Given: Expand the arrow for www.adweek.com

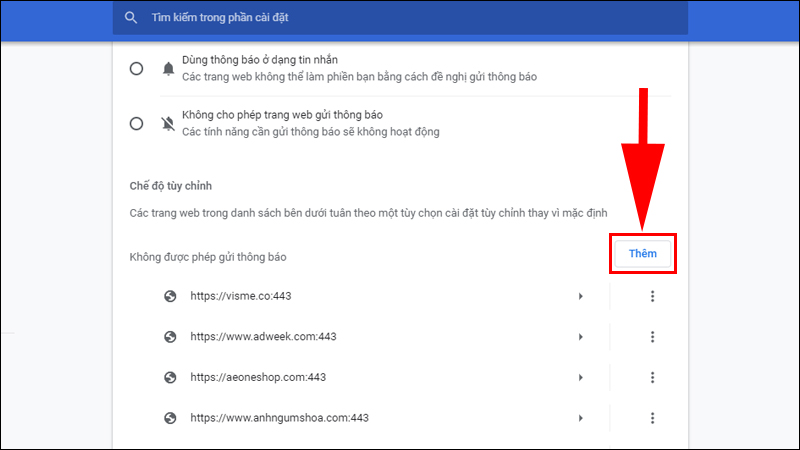Looking at the screenshot, I should coord(580,337).
